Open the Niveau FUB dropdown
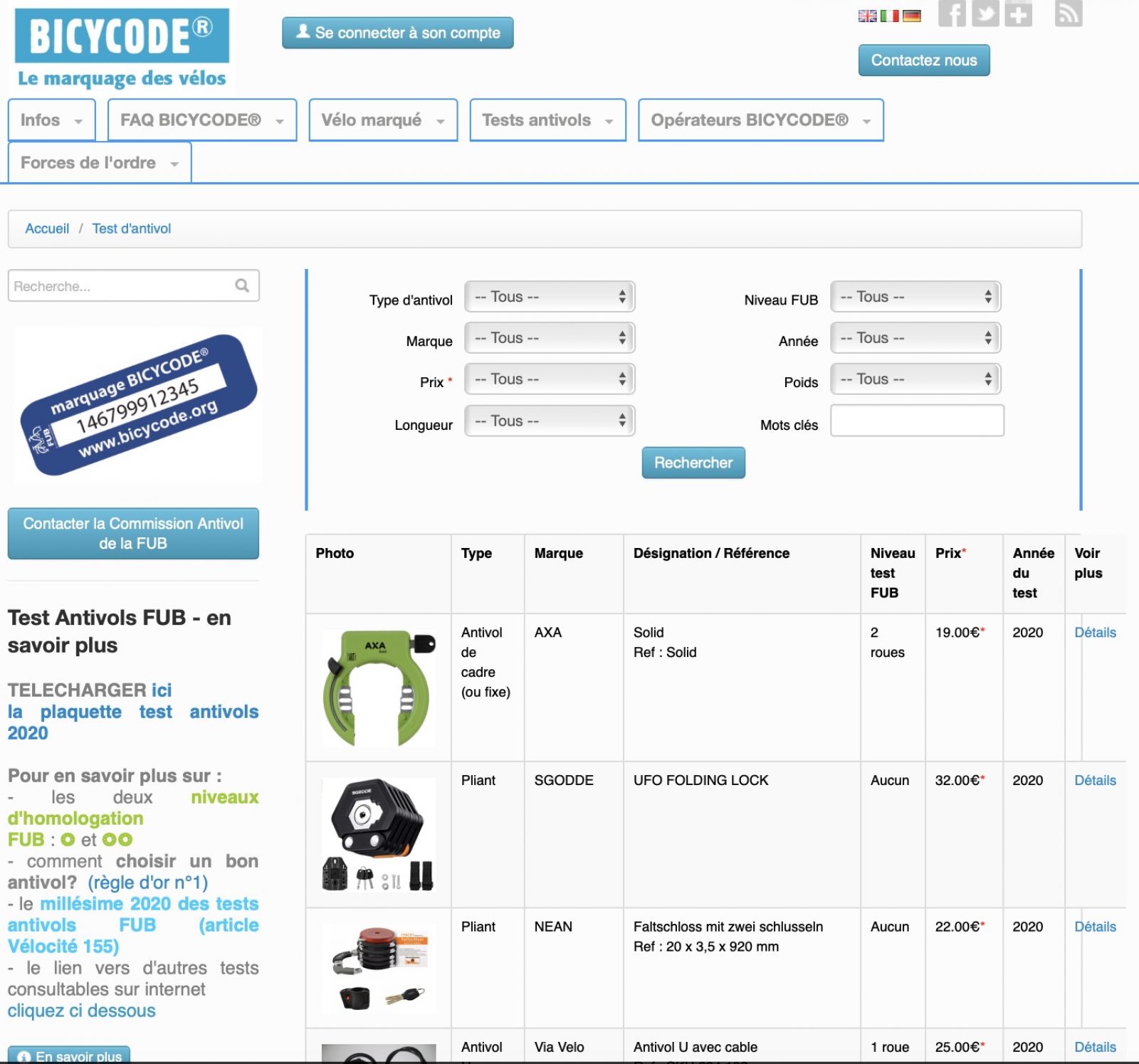This screenshot has width=1139, height=1064. (915, 297)
